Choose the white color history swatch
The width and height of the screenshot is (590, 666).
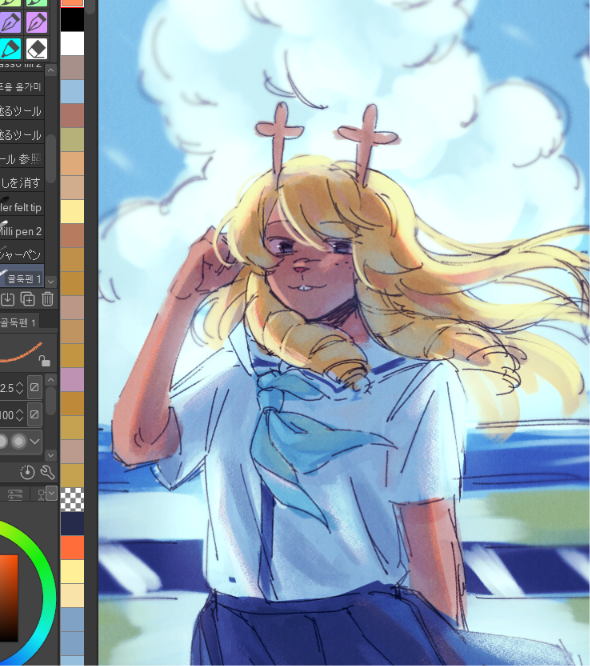point(72,44)
